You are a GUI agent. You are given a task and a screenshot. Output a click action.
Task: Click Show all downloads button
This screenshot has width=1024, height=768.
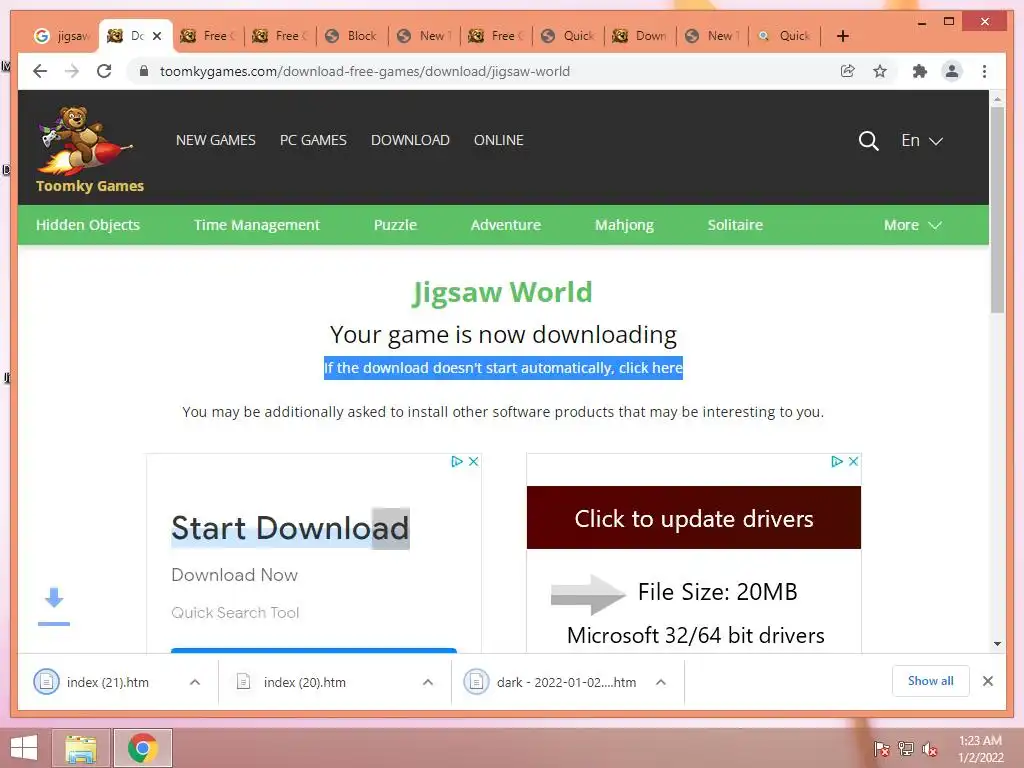[x=931, y=681]
